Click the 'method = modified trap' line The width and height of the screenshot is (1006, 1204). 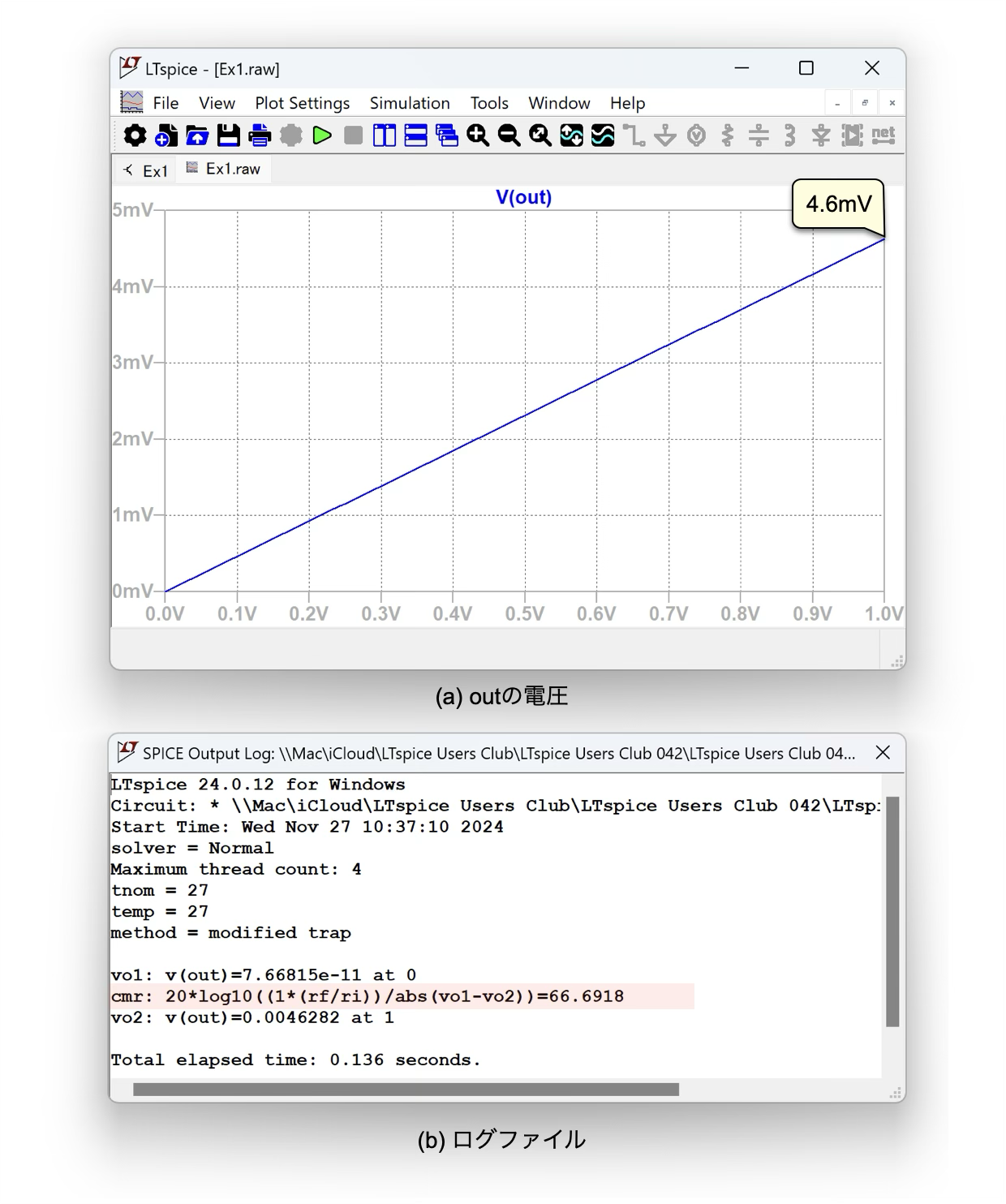coord(231,933)
